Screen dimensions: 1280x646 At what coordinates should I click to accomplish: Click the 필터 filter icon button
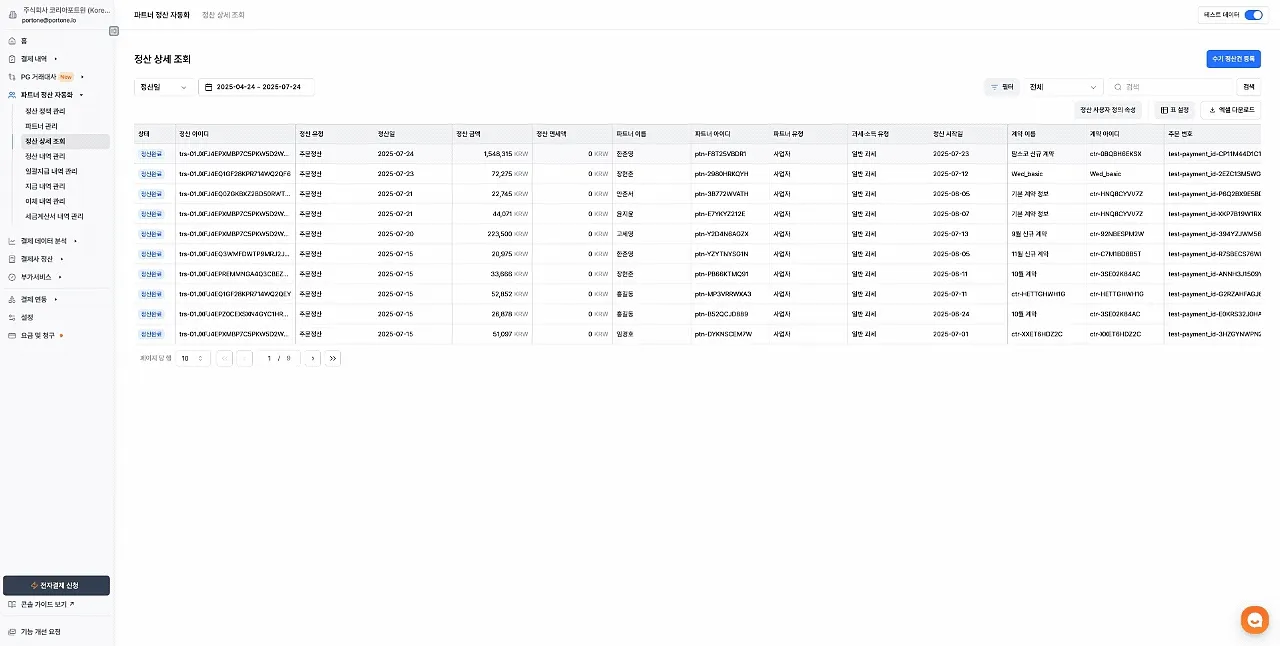1002,87
